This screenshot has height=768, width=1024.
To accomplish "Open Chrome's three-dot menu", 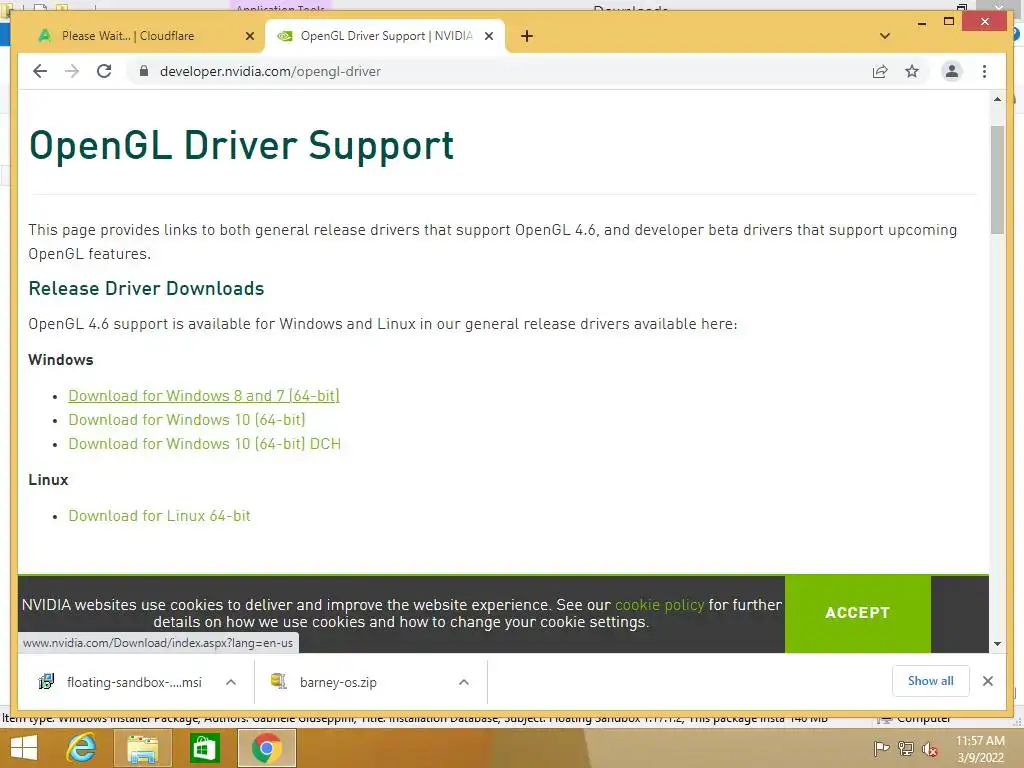I will pyautogui.click(x=984, y=71).
